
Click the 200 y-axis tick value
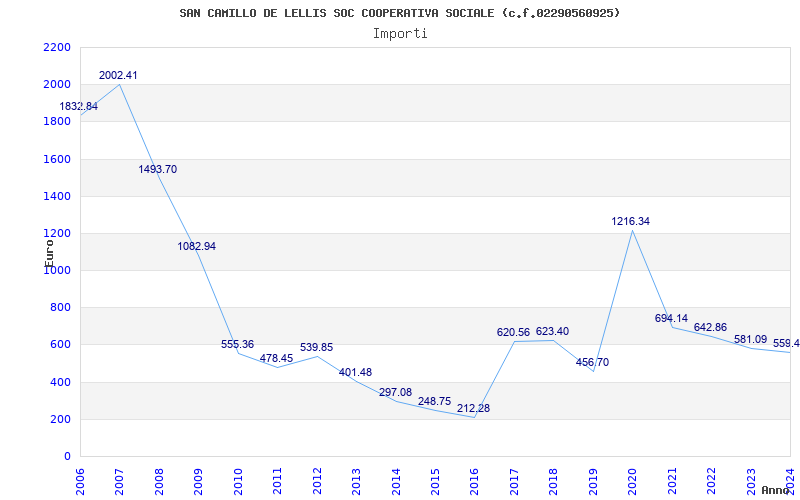point(60,419)
